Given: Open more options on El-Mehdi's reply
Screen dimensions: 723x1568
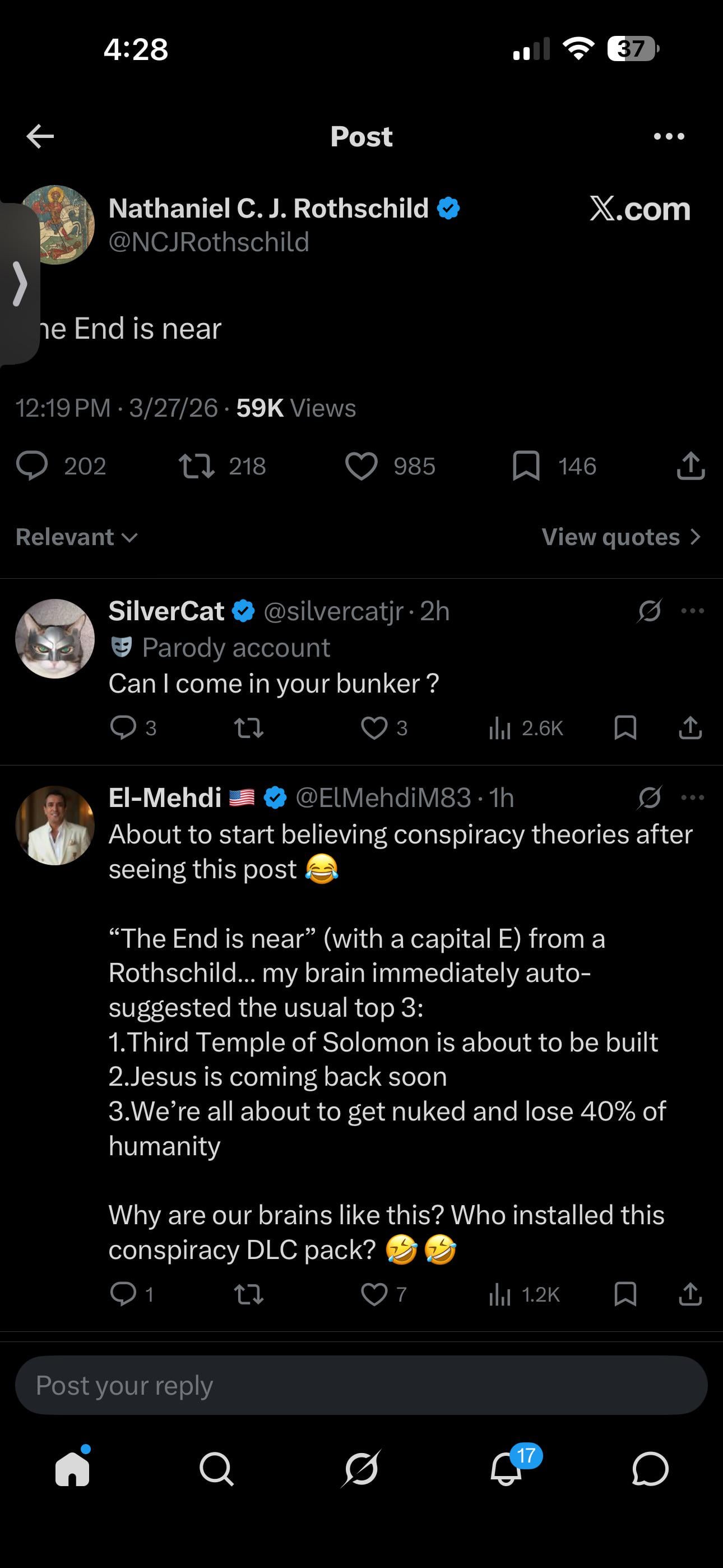Looking at the screenshot, I should click(693, 797).
